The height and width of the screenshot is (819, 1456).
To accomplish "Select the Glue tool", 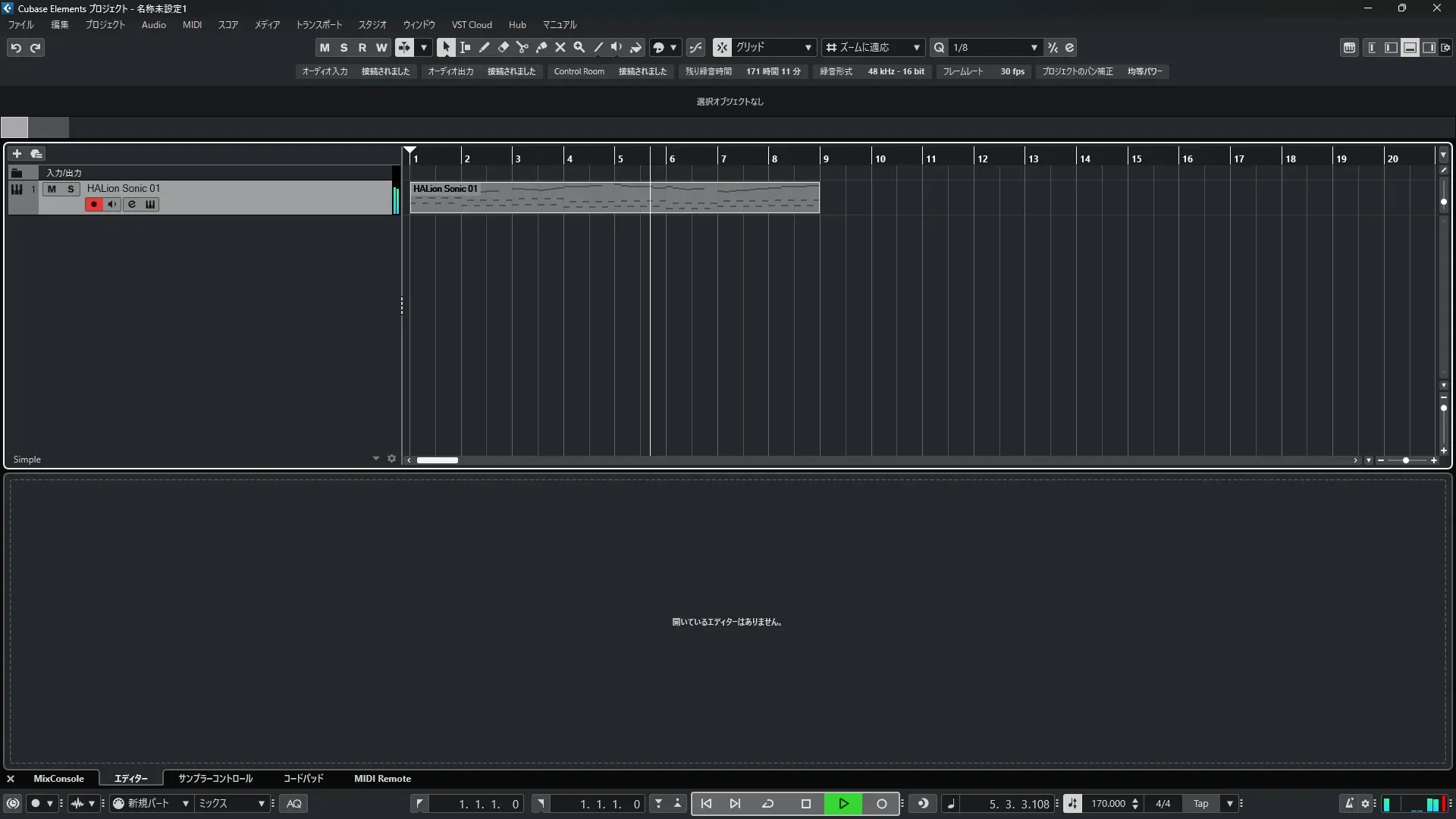I will [541, 47].
